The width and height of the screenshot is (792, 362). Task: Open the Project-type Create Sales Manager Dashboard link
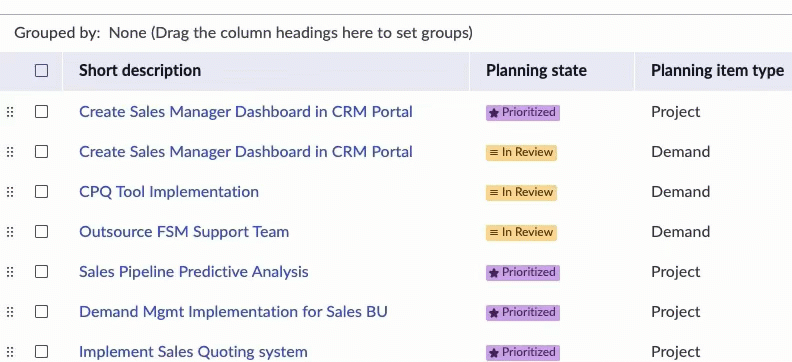pos(245,112)
